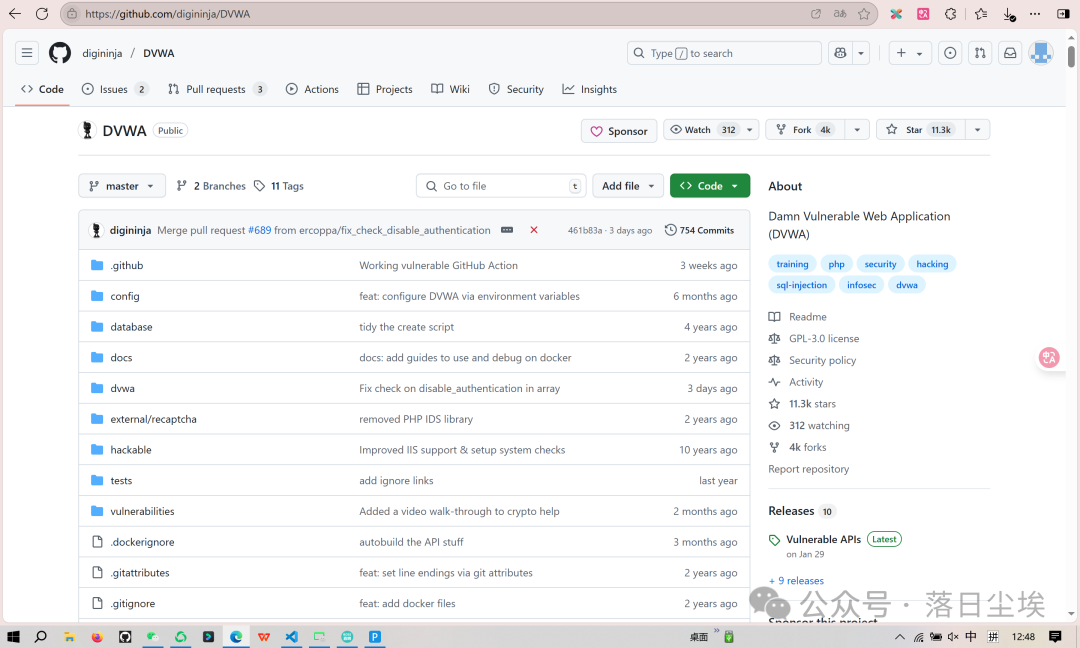Image resolution: width=1080 pixels, height=648 pixels.
Task: Click the browser back arrow
Action: click(14, 14)
